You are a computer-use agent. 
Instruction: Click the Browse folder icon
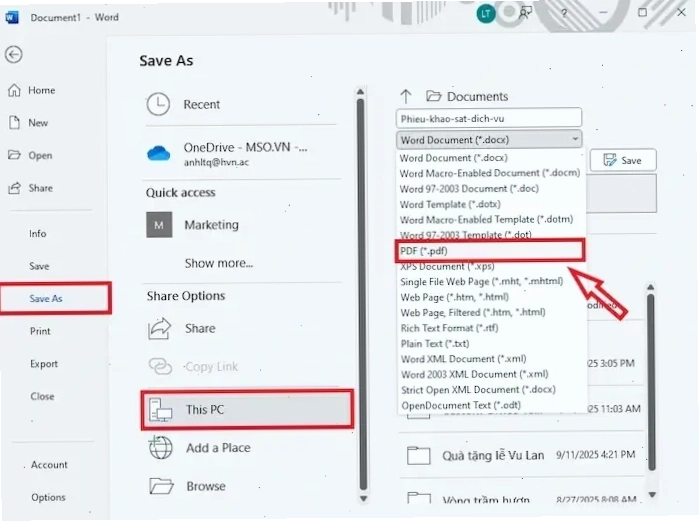point(161,486)
